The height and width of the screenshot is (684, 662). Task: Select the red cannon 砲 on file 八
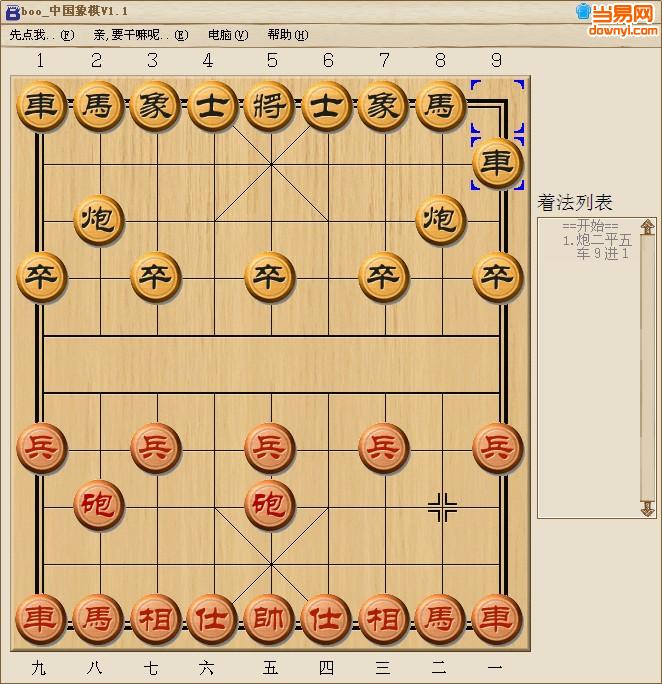click(x=98, y=504)
